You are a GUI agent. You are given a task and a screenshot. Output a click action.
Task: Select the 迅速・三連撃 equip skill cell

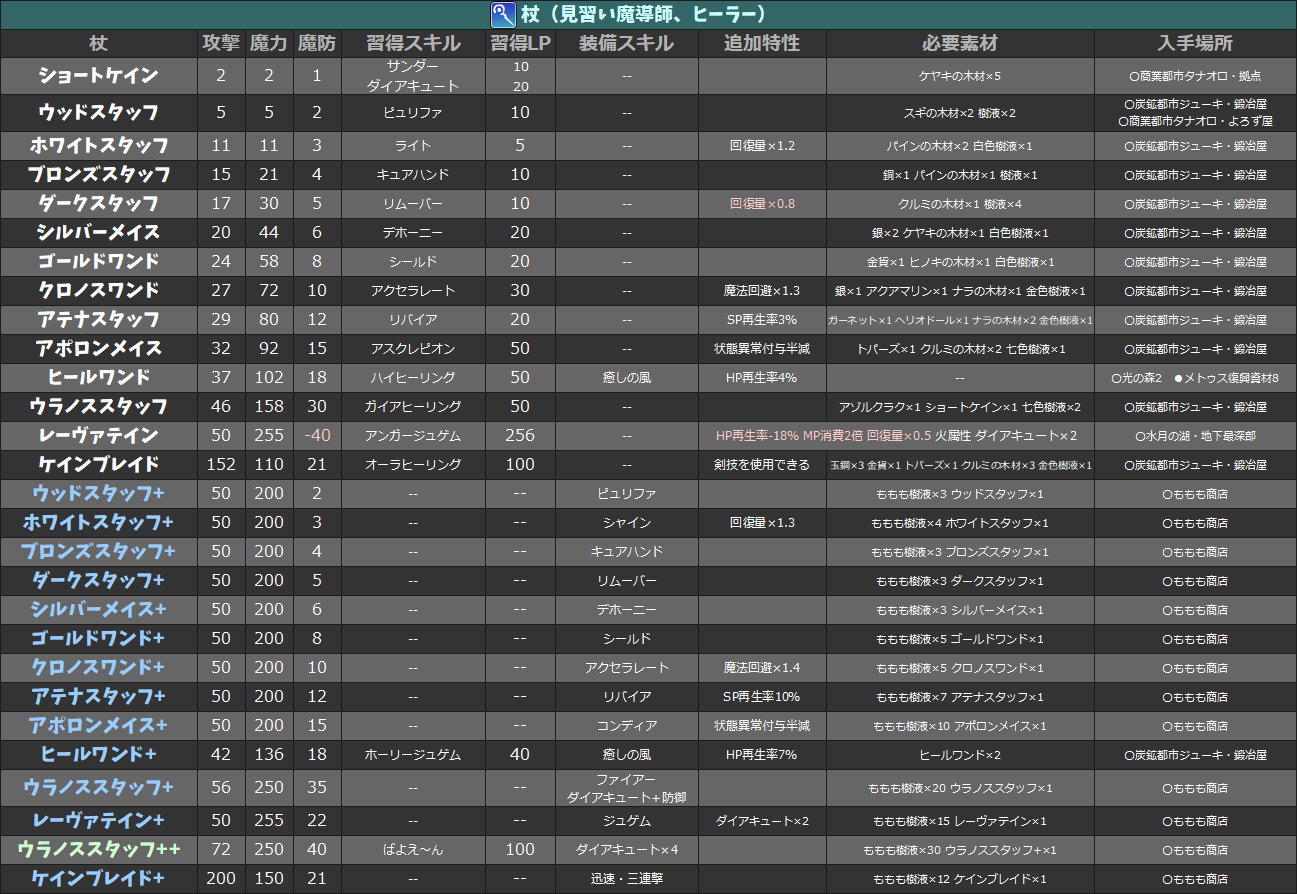tap(626, 879)
